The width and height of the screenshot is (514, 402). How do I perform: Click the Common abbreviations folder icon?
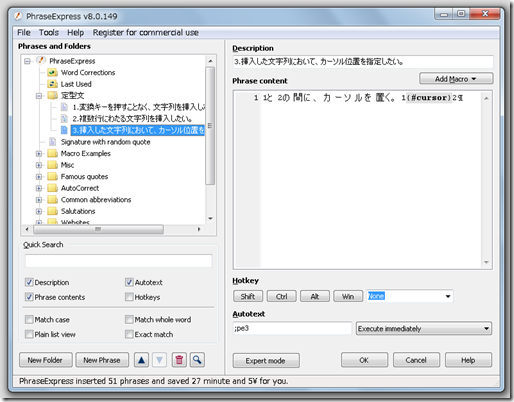coord(52,200)
